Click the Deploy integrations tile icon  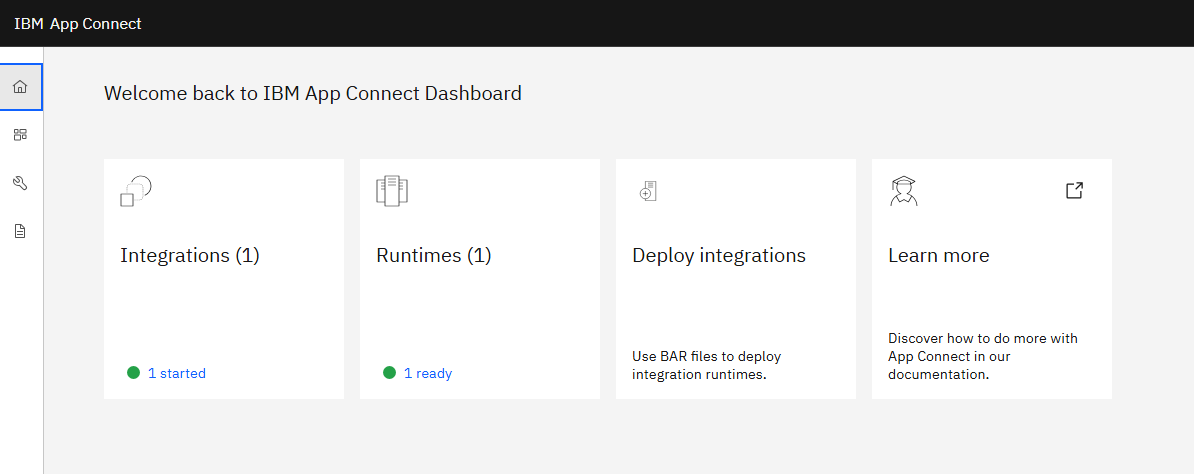(647, 191)
